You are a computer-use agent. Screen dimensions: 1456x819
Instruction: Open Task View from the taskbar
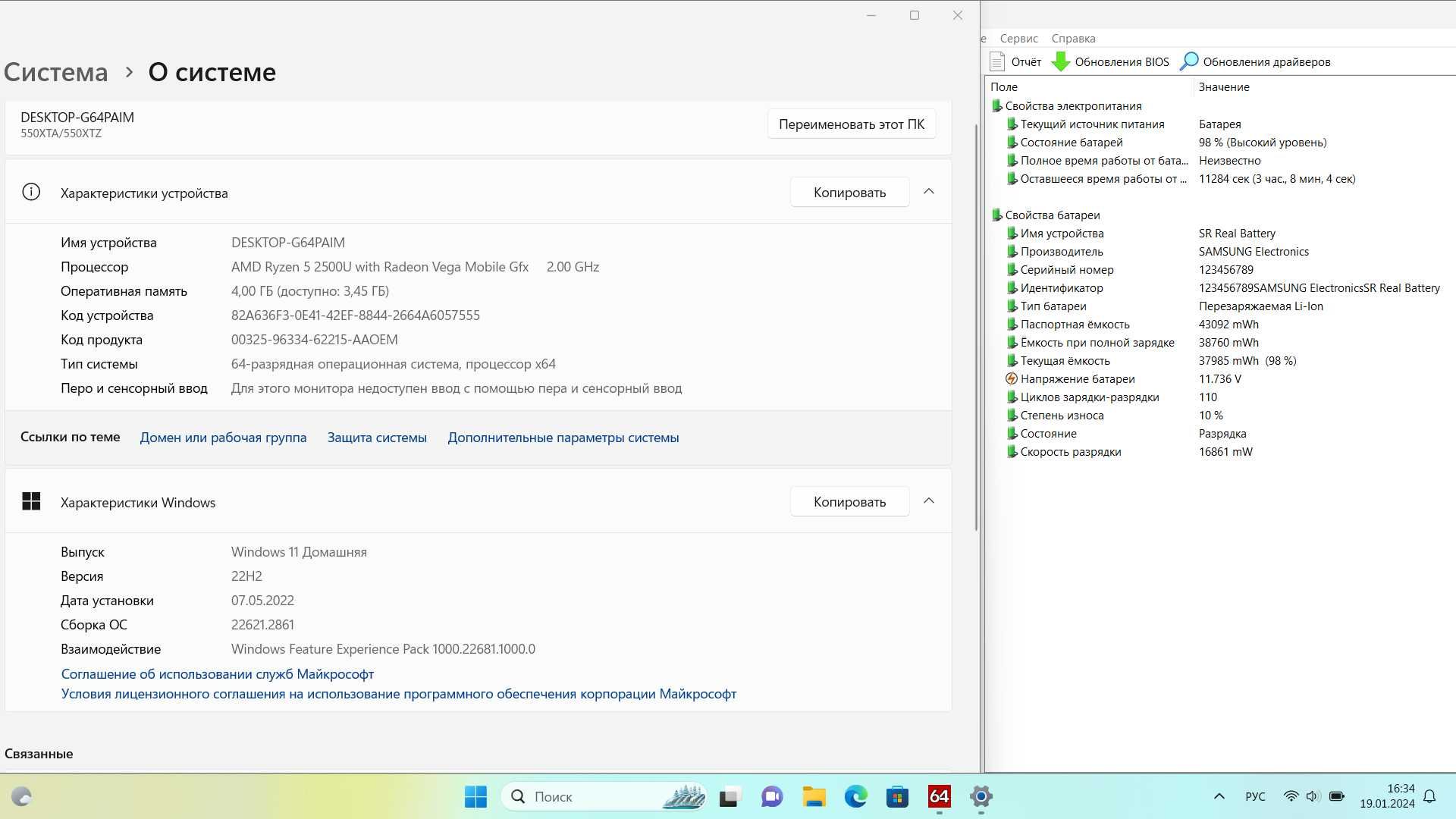(729, 796)
